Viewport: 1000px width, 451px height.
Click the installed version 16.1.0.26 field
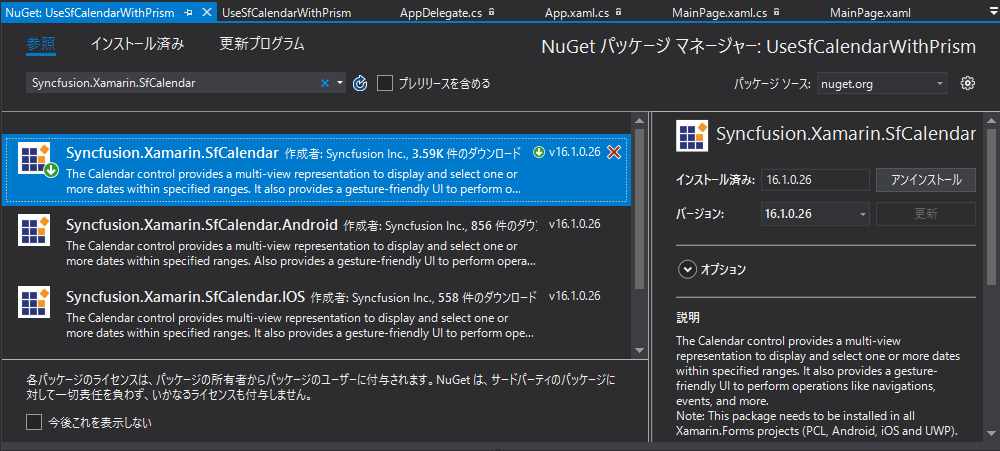pos(815,180)
